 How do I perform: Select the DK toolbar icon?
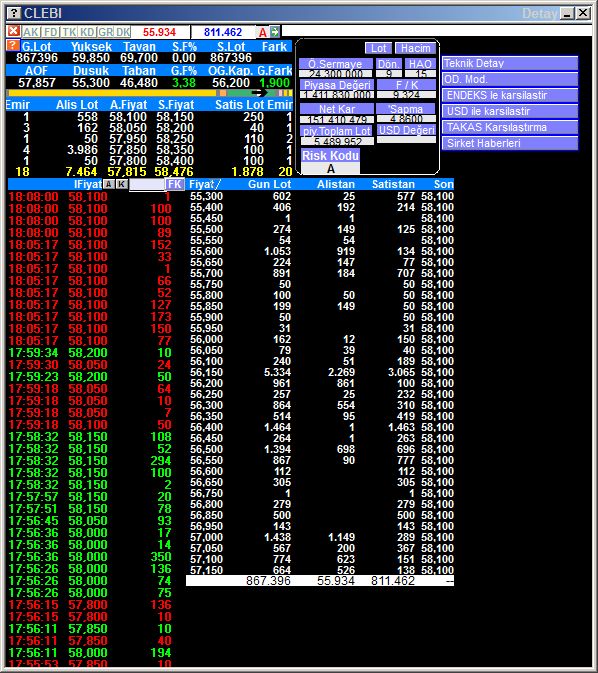123,32
